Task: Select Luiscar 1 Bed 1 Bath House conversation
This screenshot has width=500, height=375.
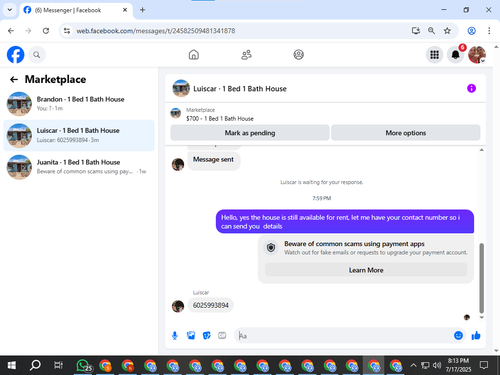Action: [79, 135]
